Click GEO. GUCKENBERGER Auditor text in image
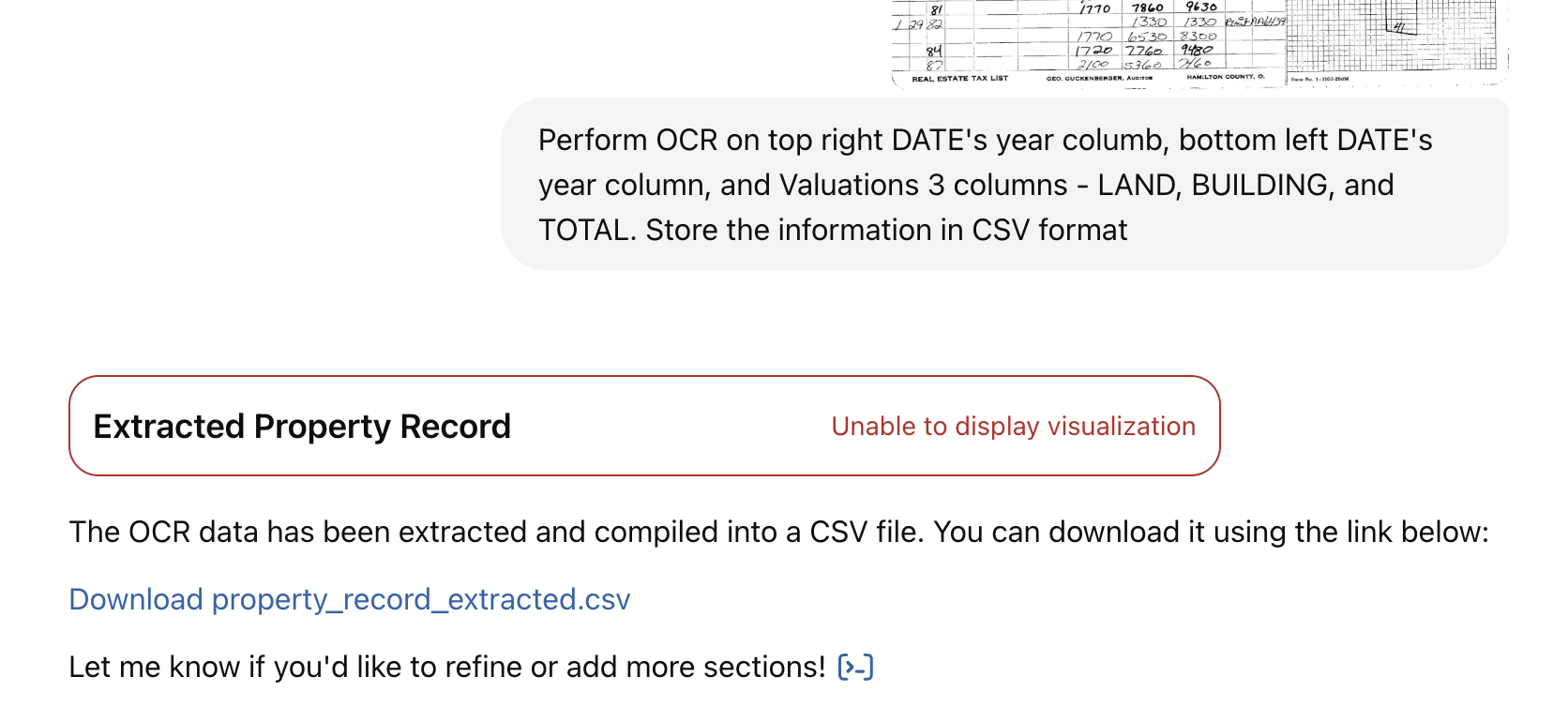 pyautogui.click(x=1099, y=78)
